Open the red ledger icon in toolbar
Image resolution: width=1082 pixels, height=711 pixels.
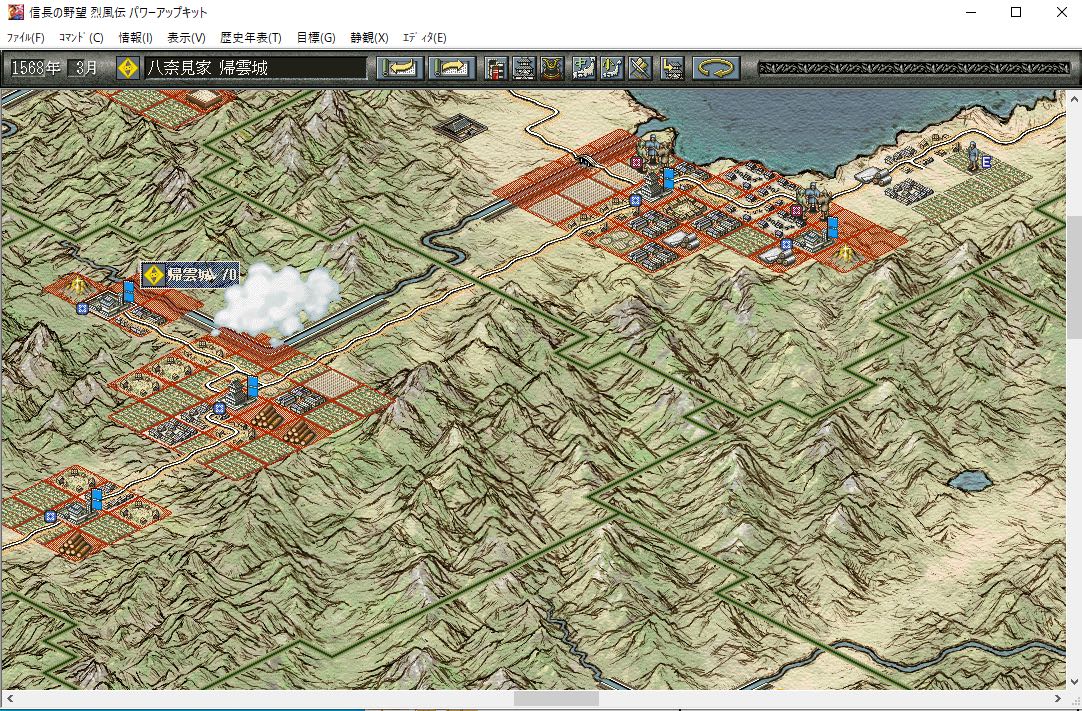pos(495,68)
